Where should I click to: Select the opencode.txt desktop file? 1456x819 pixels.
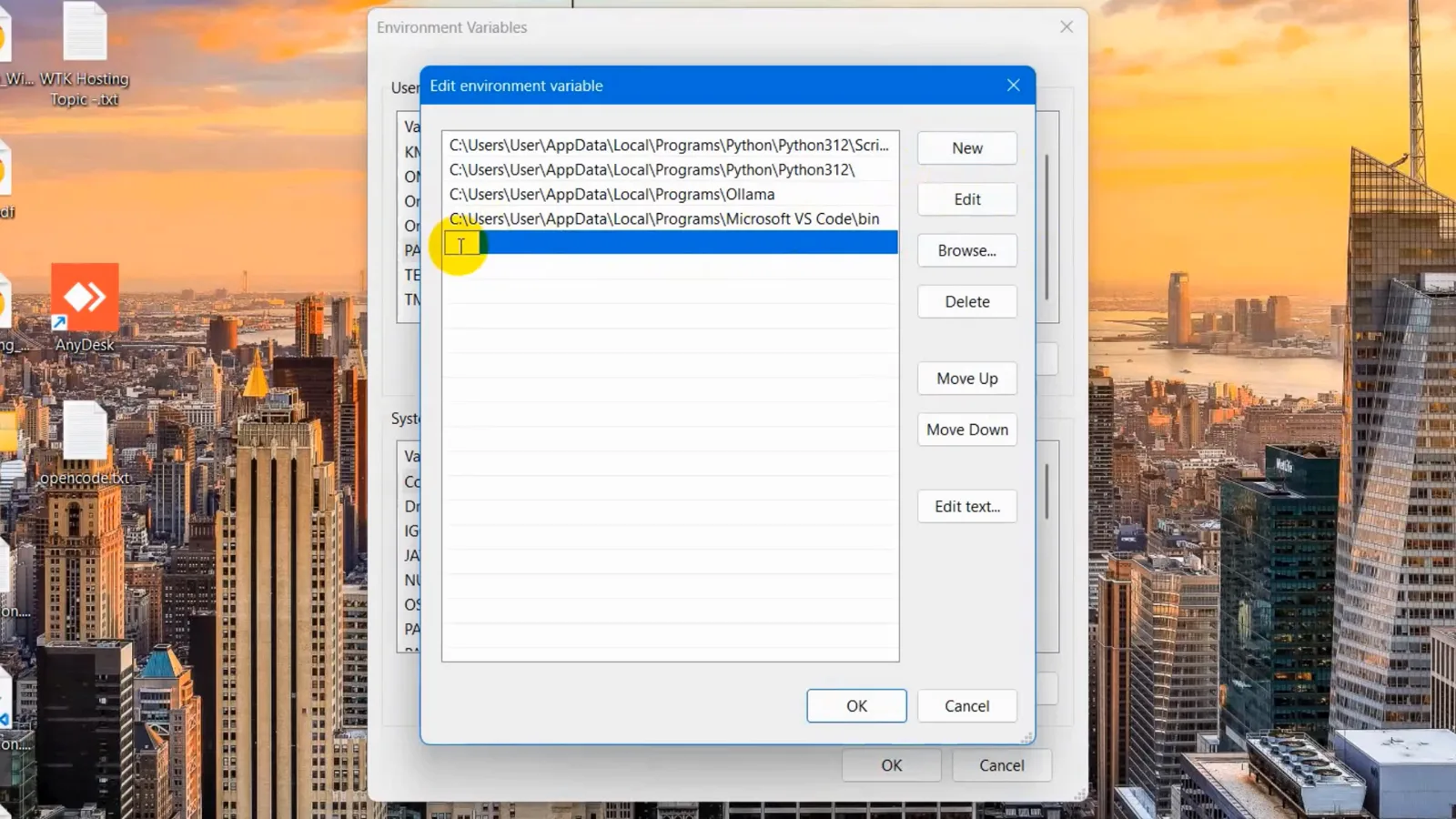coord(85,443)
